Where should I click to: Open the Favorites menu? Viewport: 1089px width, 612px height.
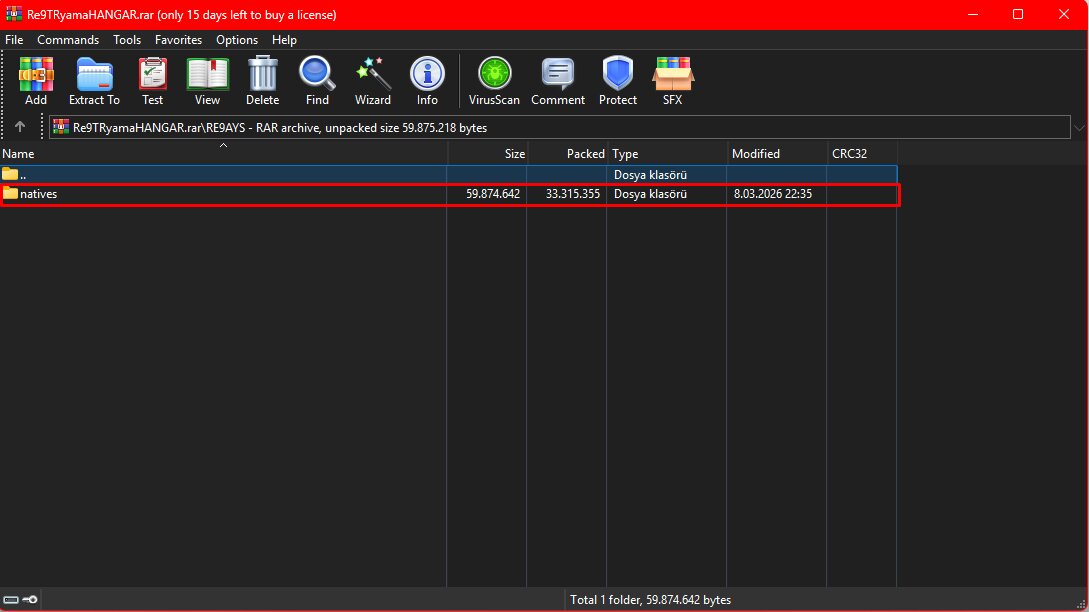point(178,40)
